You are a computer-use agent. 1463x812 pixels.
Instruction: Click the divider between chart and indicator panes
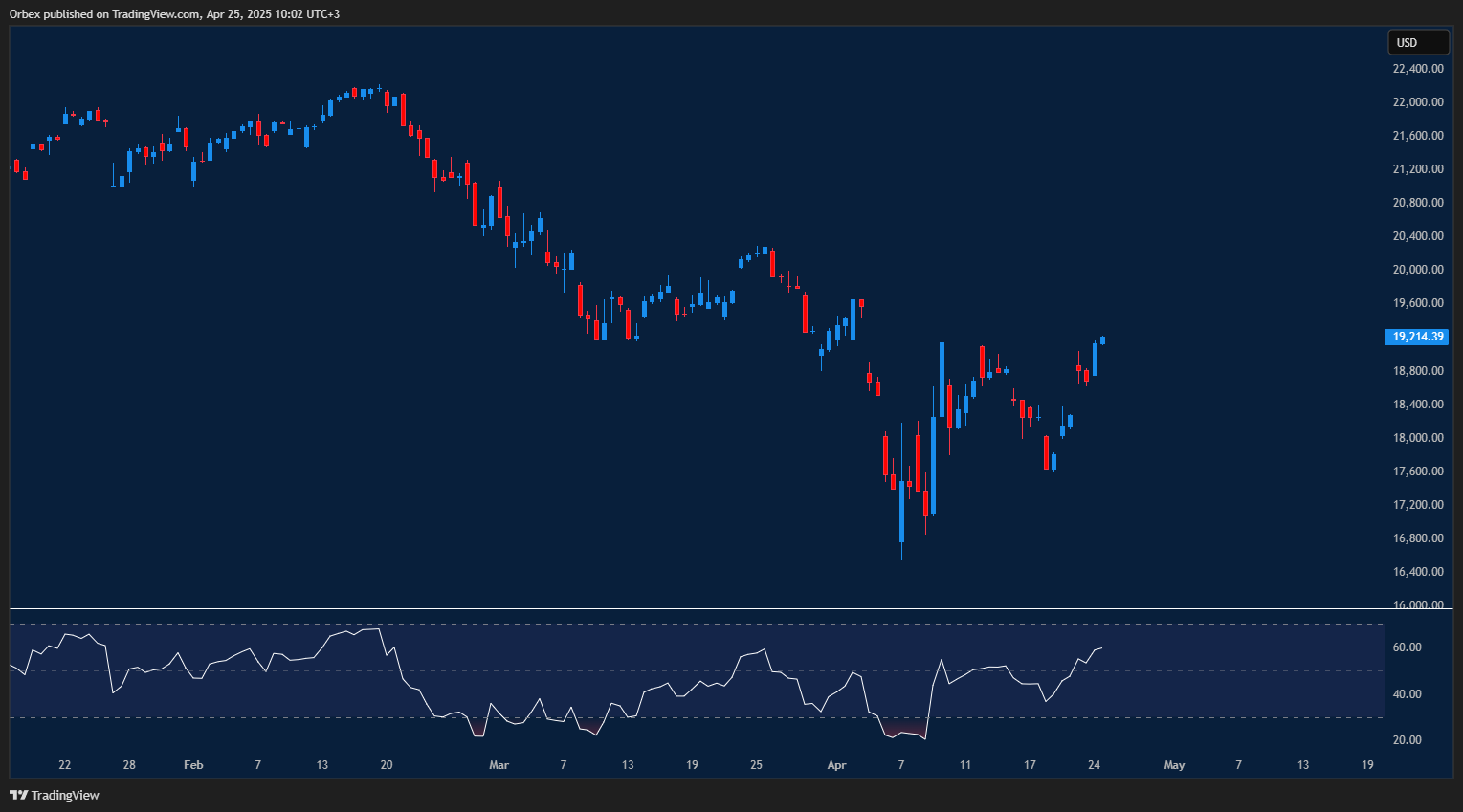point(670,608)
